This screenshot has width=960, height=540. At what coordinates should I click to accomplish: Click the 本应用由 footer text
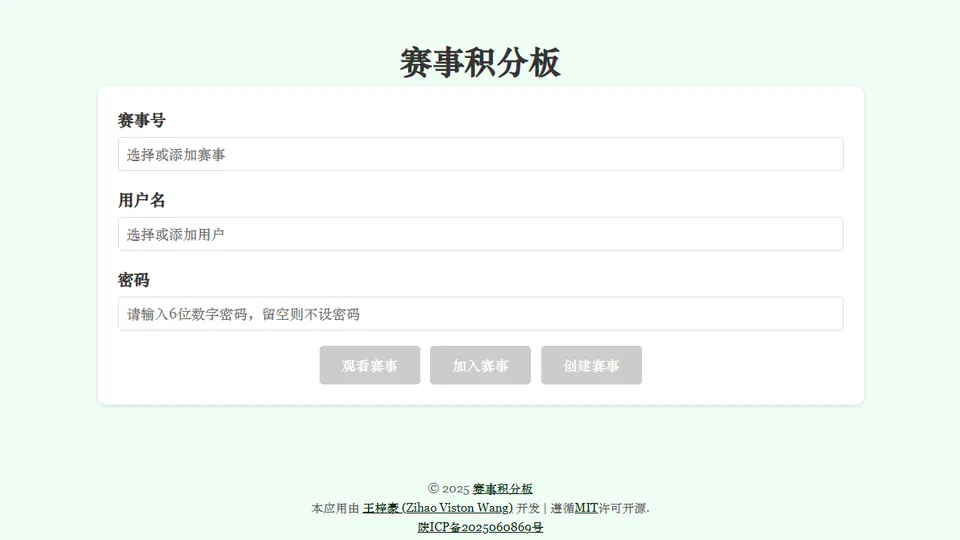(x=335, y=508)
